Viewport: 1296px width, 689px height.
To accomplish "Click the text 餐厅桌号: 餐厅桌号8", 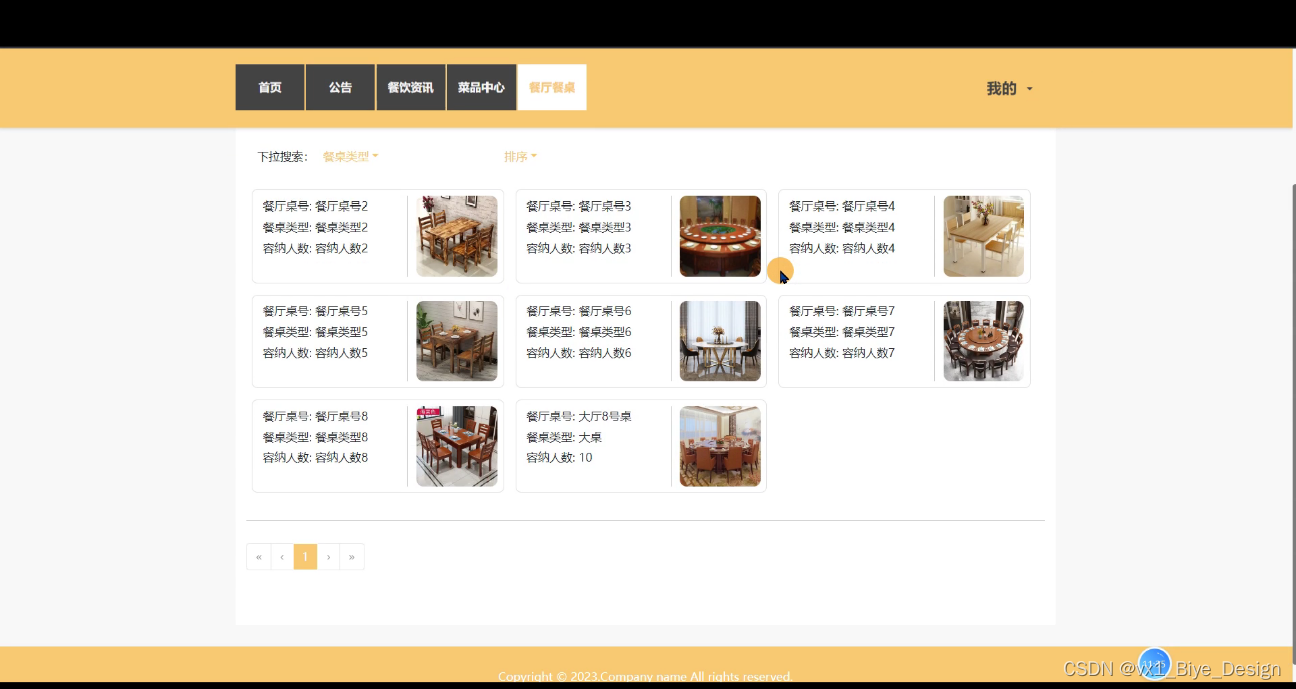I will point(315,416).
